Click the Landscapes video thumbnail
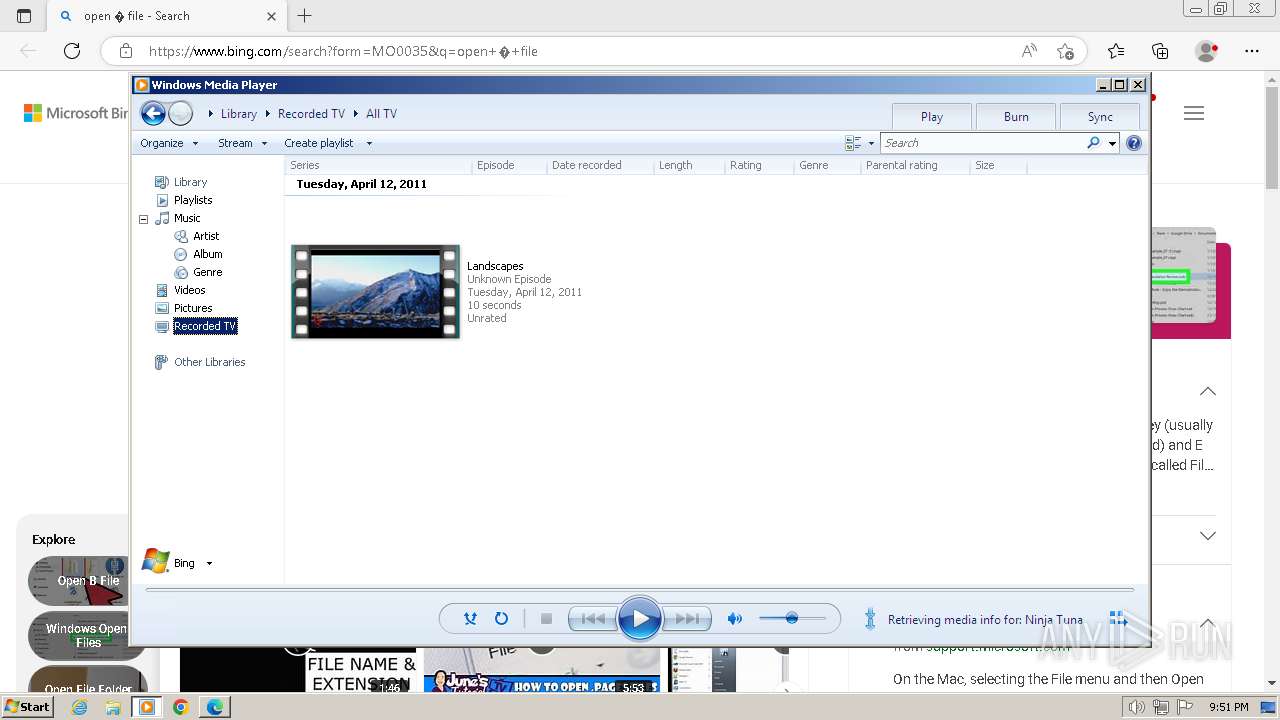Image resolution: width=1280 pixels, height=720 pixels. click(x=375, y=291)
